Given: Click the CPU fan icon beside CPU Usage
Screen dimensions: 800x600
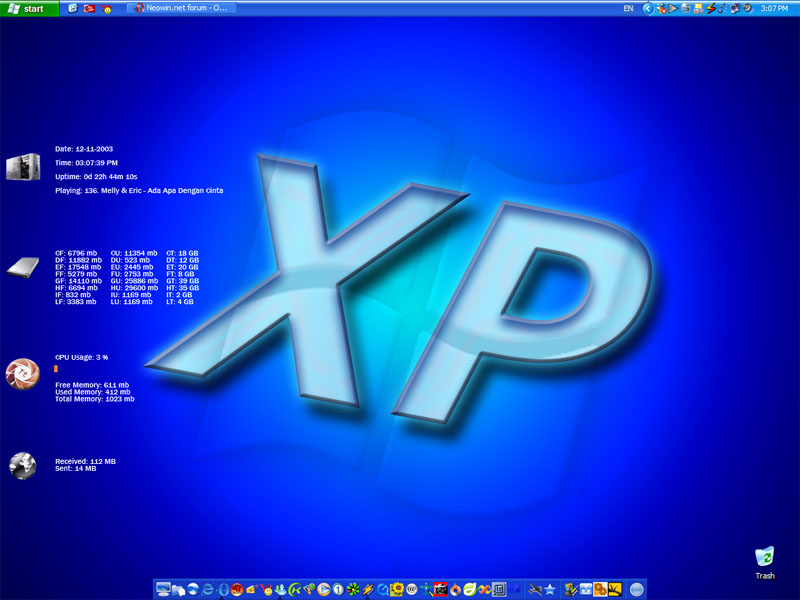Looking at the screenshot, I should [21, 374].
